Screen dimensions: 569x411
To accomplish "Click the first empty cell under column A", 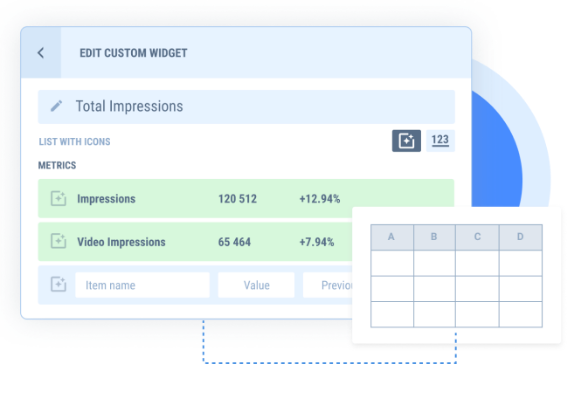I will pos(392,263).
